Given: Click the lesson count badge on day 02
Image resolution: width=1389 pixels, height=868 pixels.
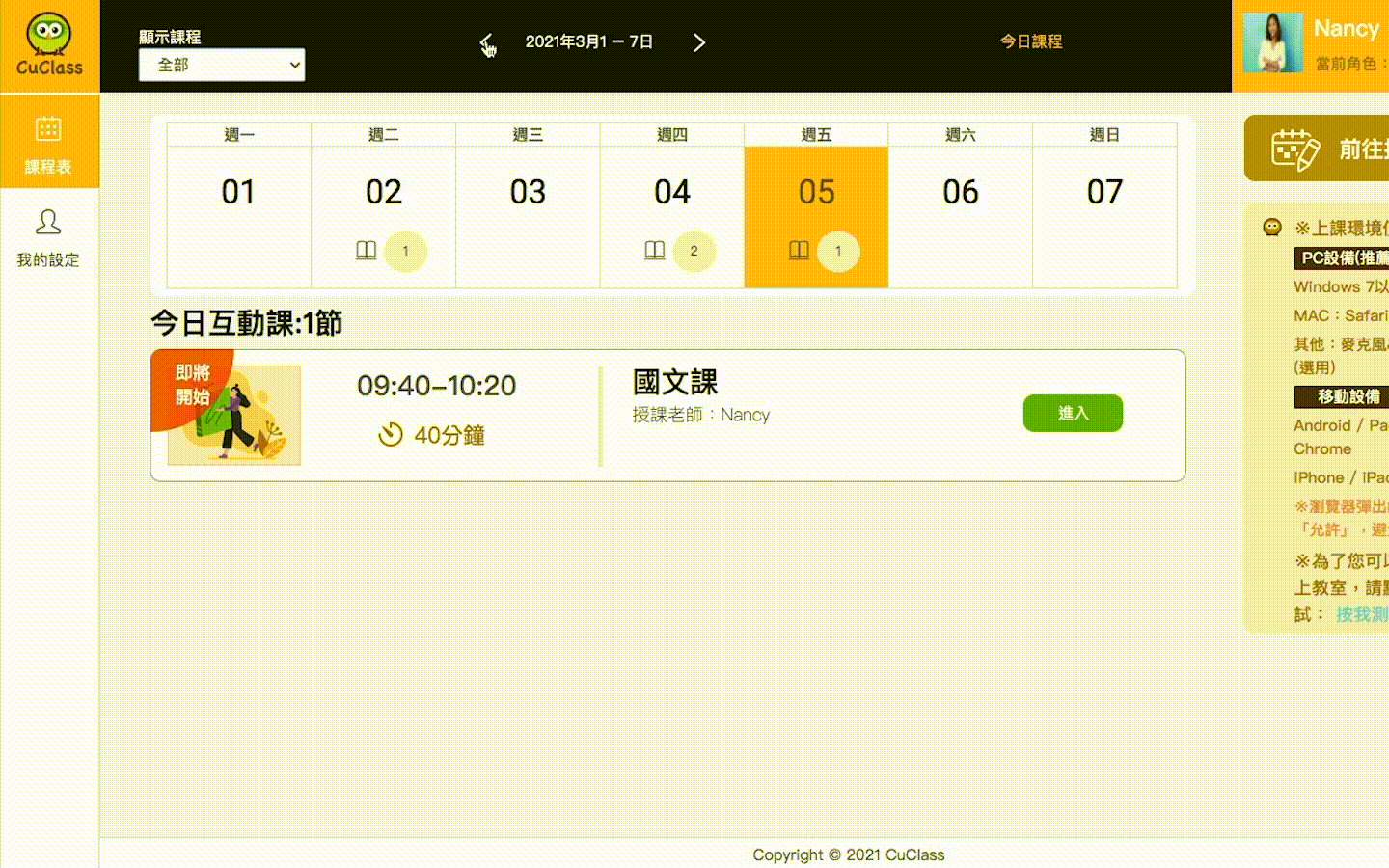Looking at the screenshot, I should 405,251.
